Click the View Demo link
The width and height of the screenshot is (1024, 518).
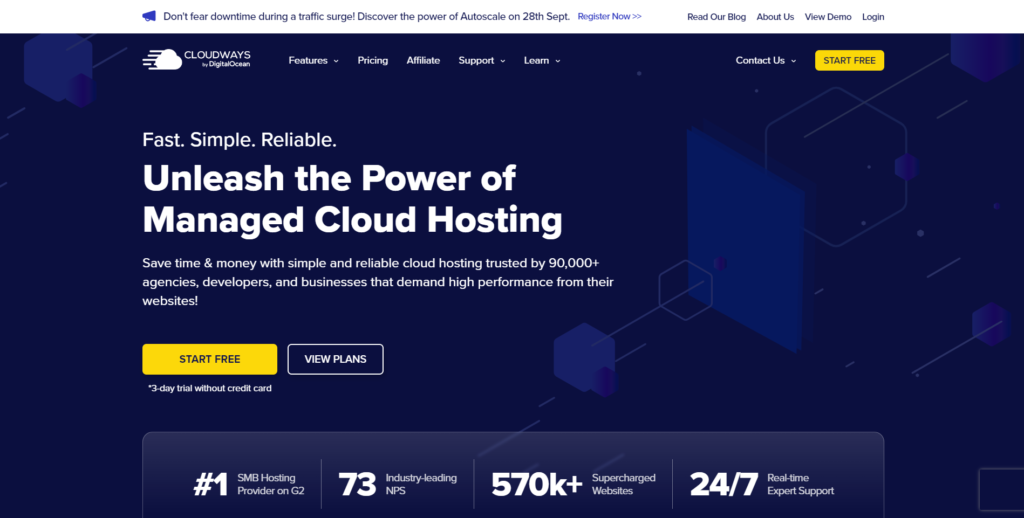[x=828, y=17]
